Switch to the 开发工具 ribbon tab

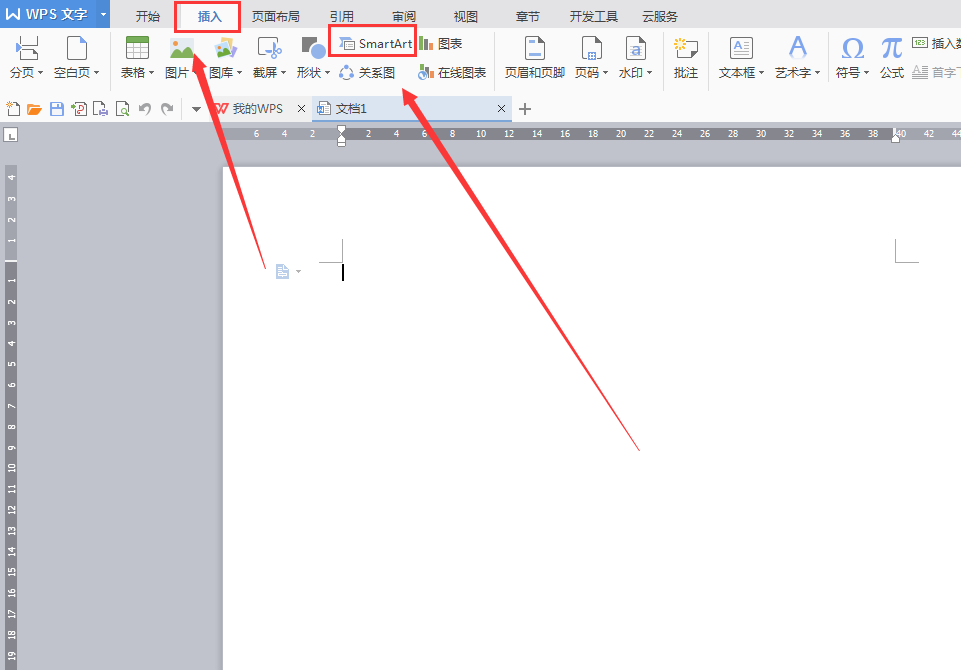pos(594,17)
